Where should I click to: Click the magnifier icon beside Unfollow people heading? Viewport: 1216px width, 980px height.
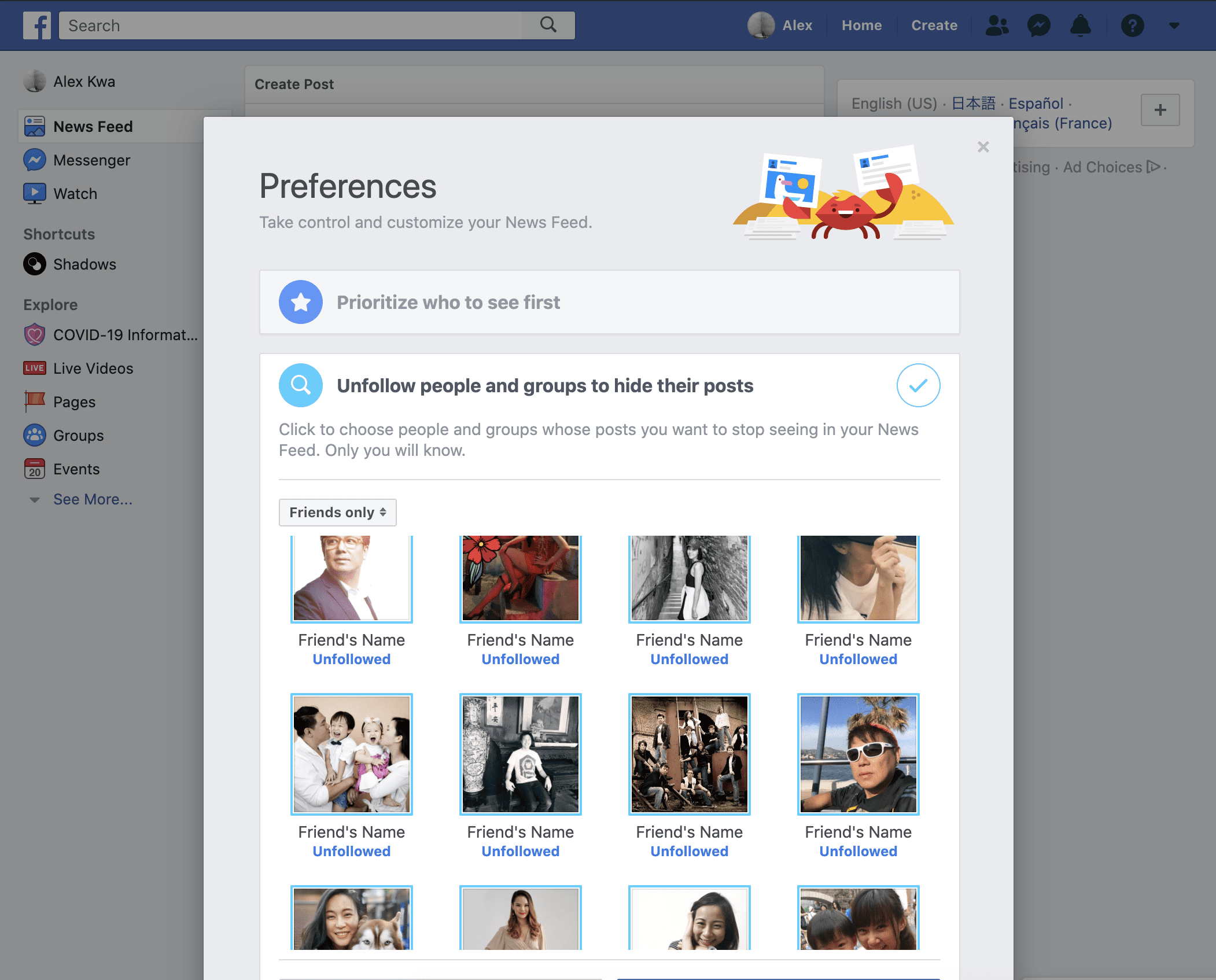301,385
